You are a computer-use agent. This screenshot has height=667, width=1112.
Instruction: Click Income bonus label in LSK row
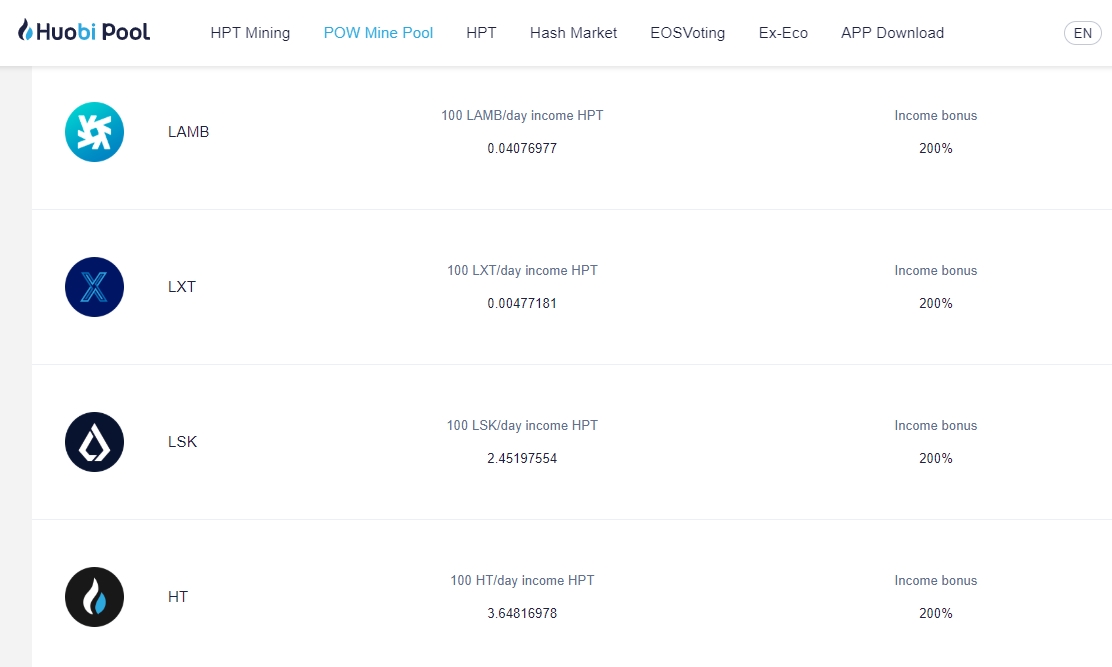pos(935,425)
